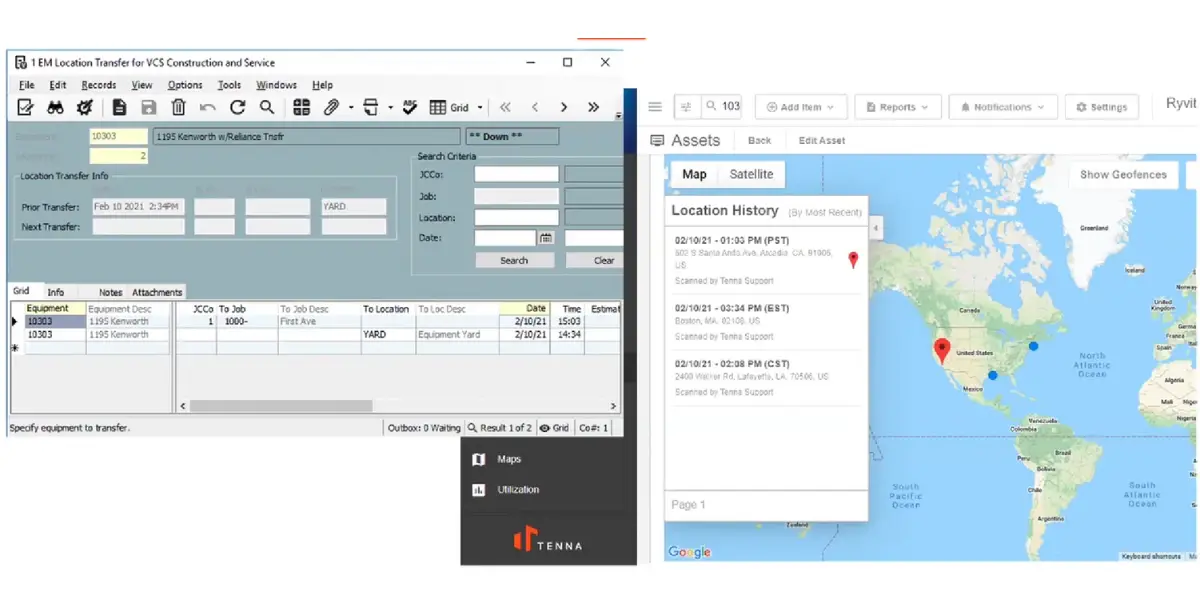Open Reports dropdown
The height and width of the screenshot is (600, 1200).
pyautogui.click(x=897, y=107)
